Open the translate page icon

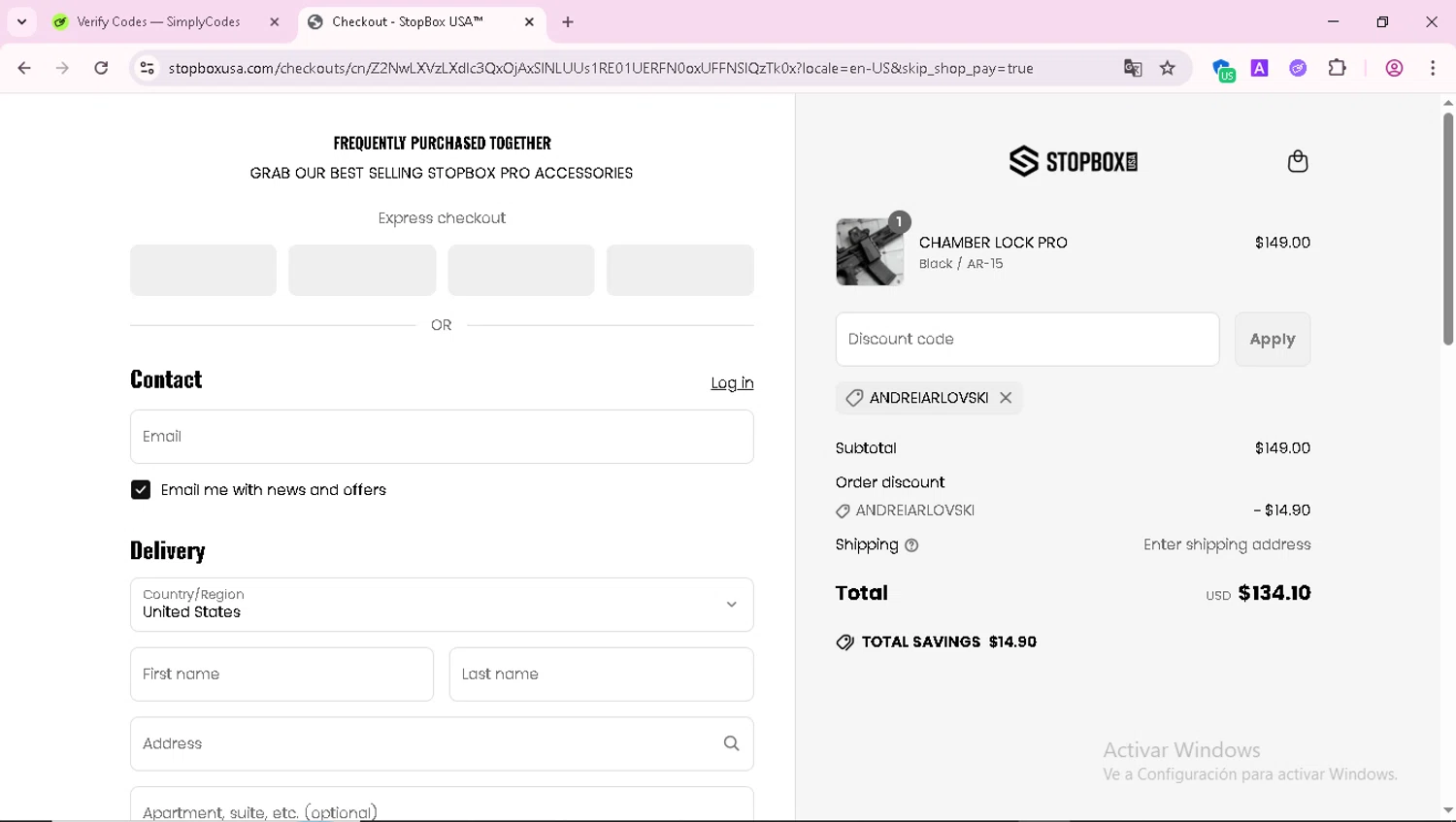click(1133, 68)
